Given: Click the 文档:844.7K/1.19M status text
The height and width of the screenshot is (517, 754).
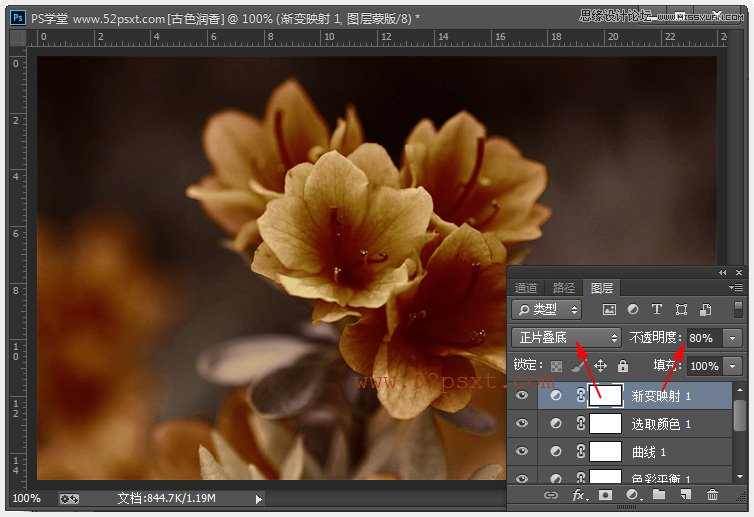Looking at the screenshot, I should point(166,498).
